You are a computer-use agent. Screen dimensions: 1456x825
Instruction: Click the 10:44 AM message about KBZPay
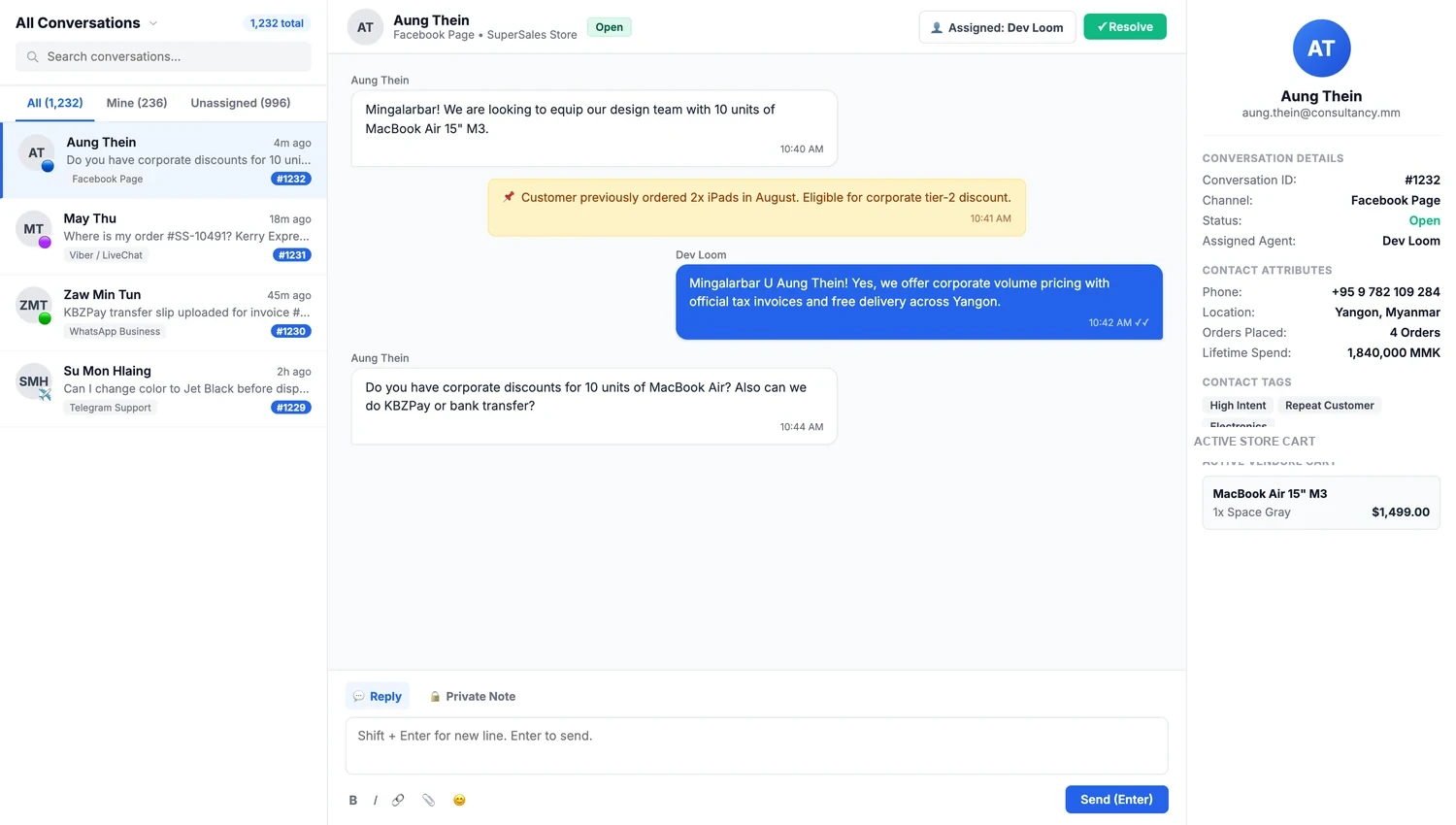594,406
